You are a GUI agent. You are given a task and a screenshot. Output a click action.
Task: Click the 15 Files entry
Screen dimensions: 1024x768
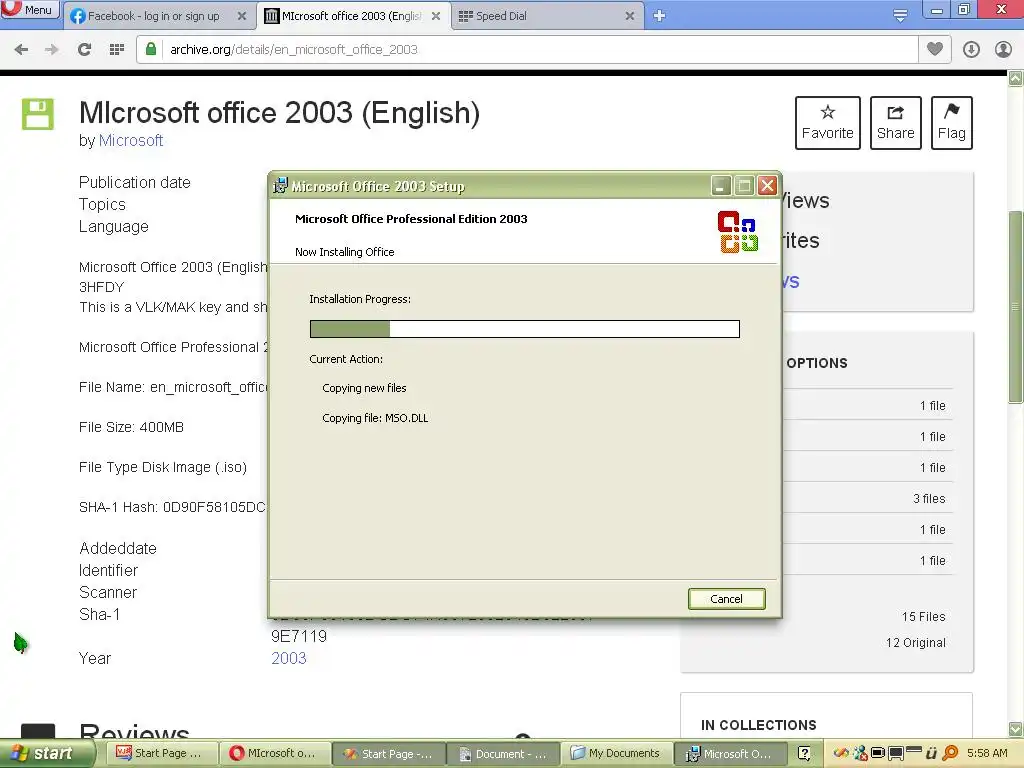923,616
